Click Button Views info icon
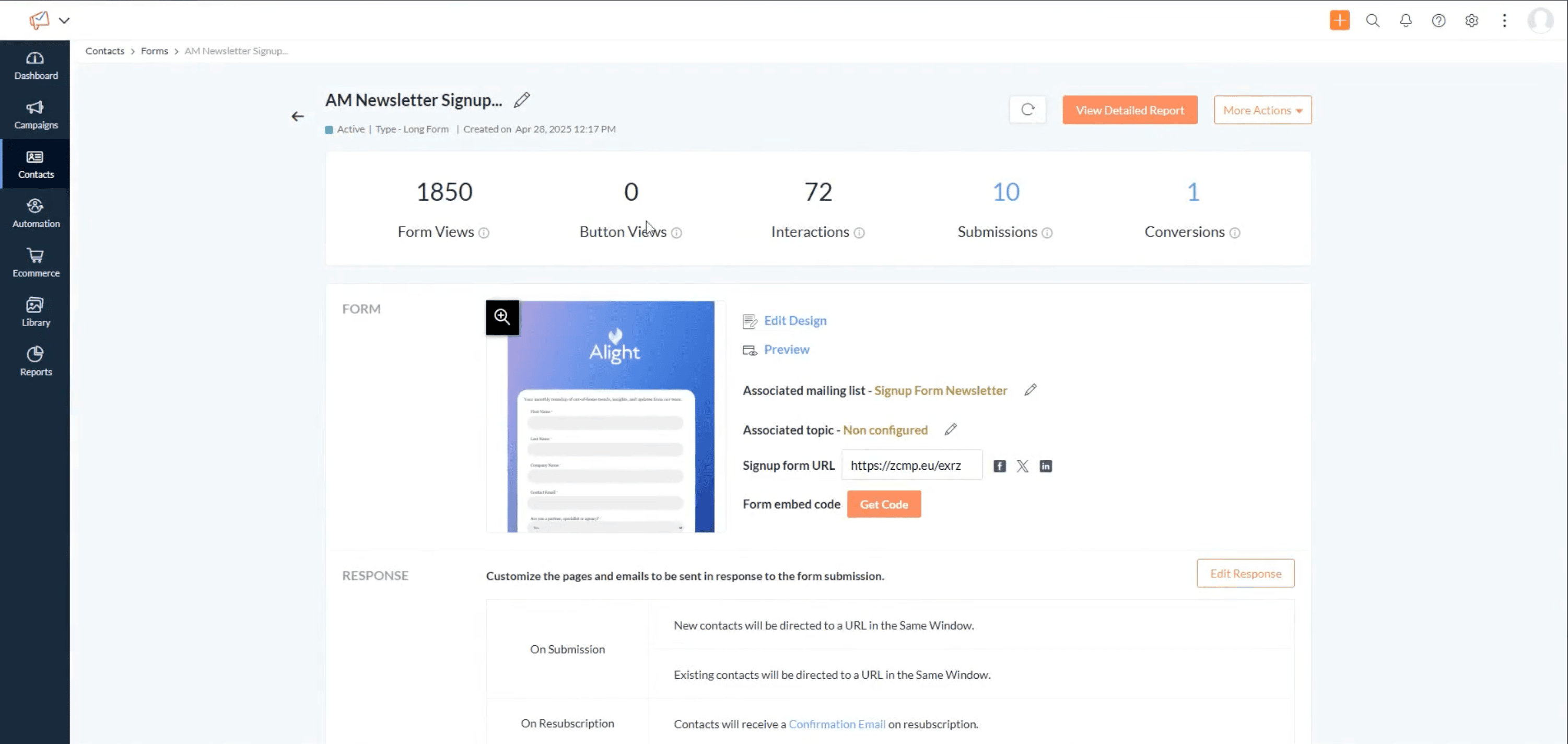The image size is (1568, 744). tap(676, 233)
